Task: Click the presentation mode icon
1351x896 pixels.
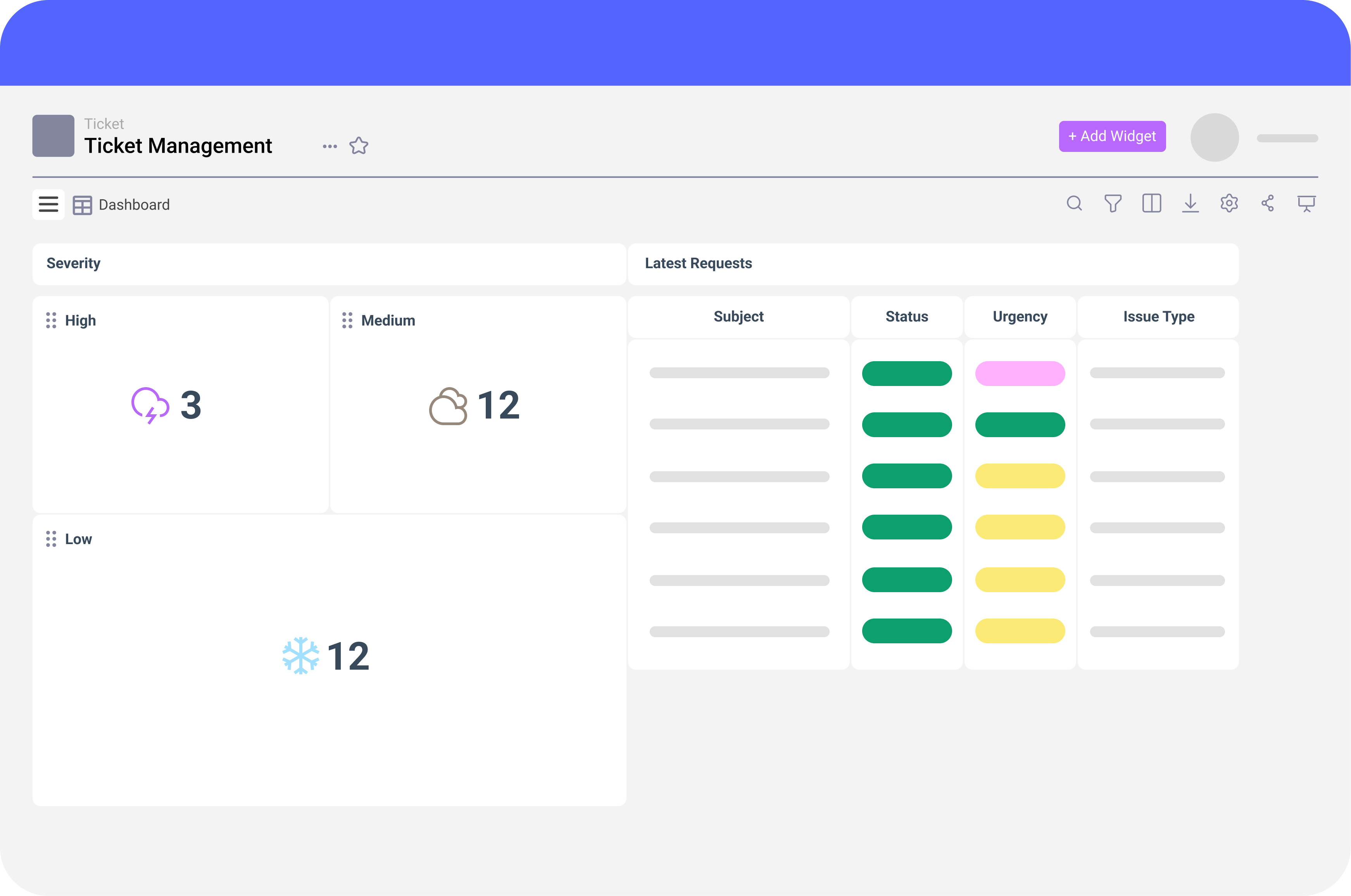Action: point(1306,203)
